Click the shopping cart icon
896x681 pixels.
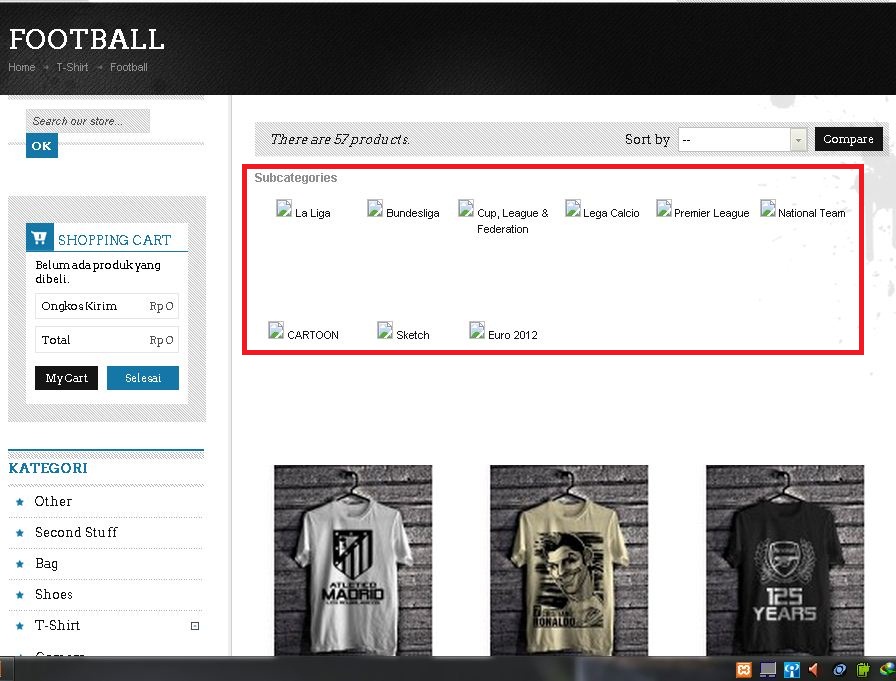point(39,237)
